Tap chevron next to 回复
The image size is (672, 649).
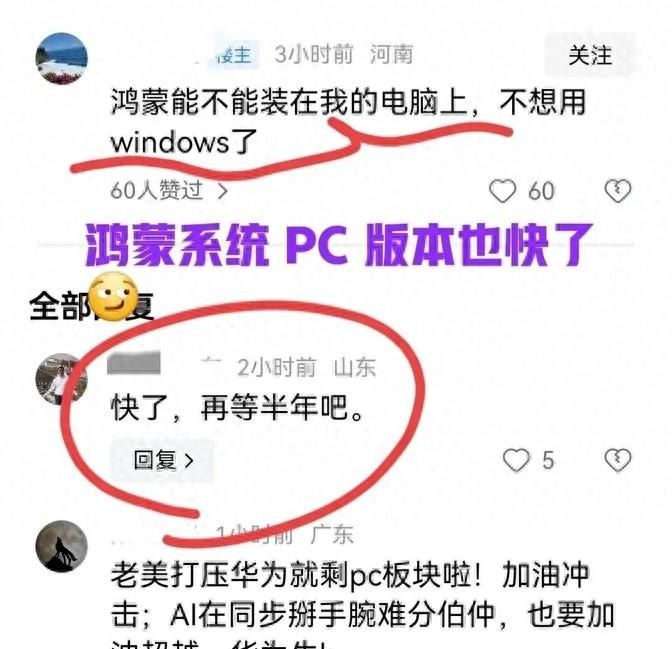[189, 461]
